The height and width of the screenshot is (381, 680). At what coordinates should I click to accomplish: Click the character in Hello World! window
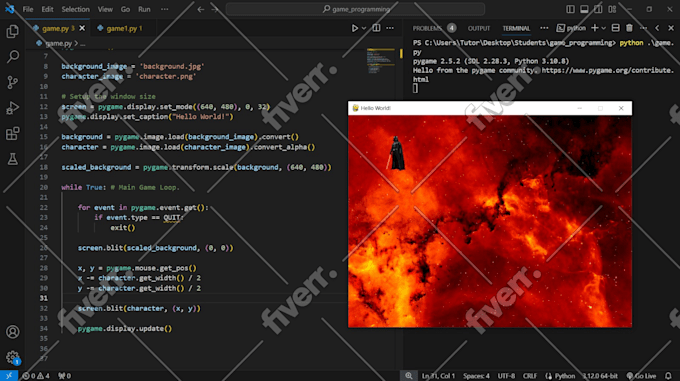396,153
